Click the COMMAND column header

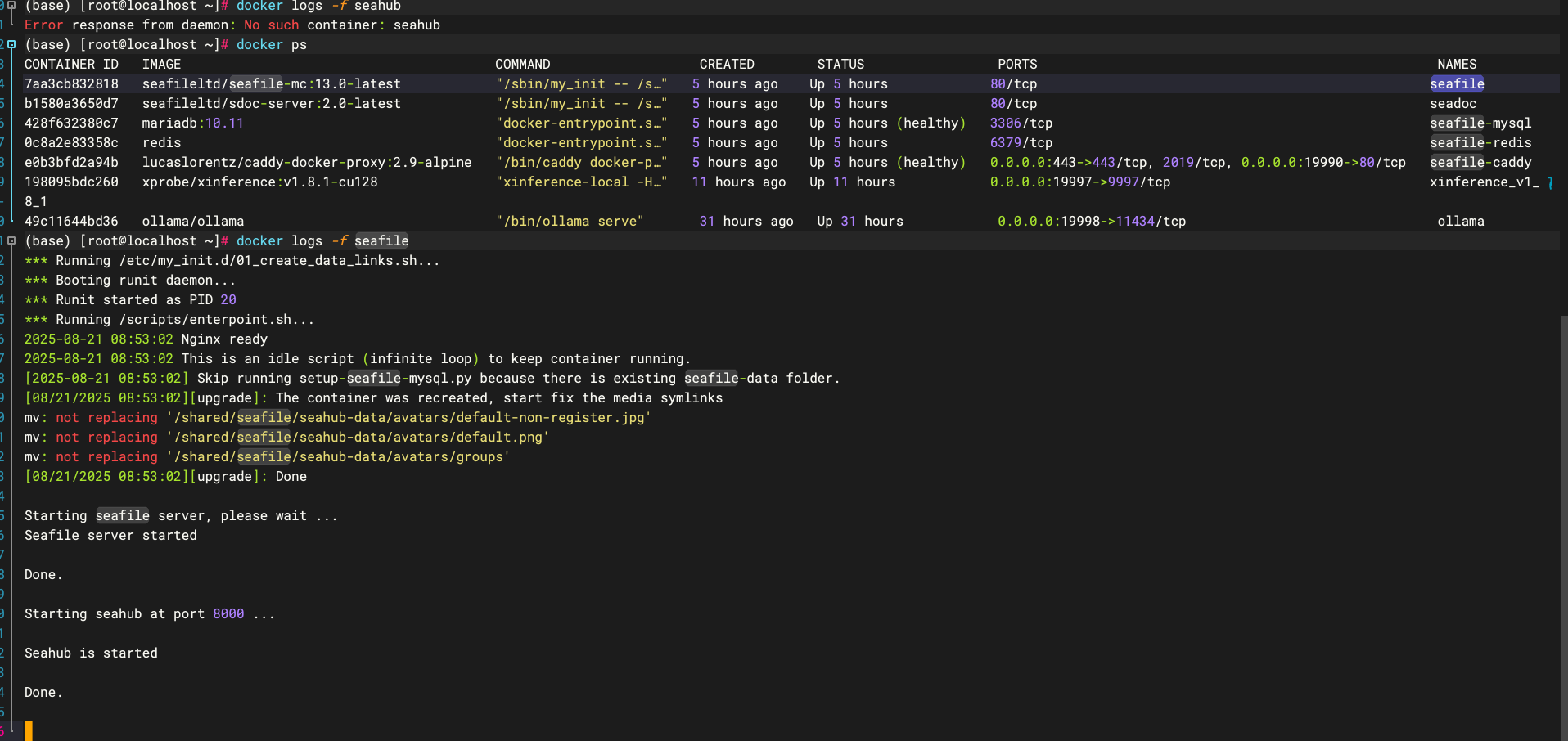click(x=522, y=64)
